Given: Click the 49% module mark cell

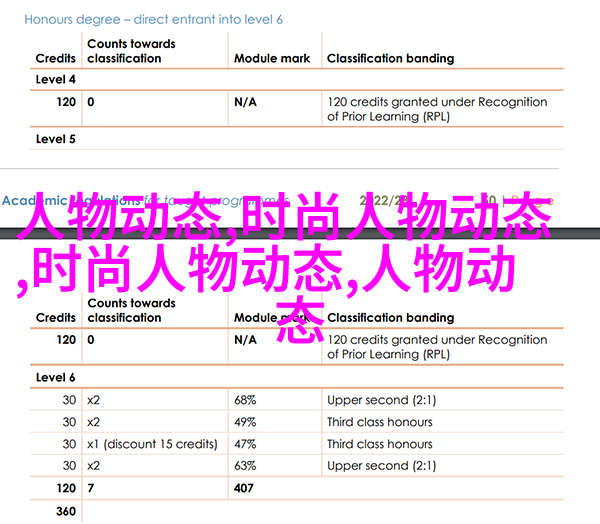Looking at the screenshot, I should [x=245, y=421].
